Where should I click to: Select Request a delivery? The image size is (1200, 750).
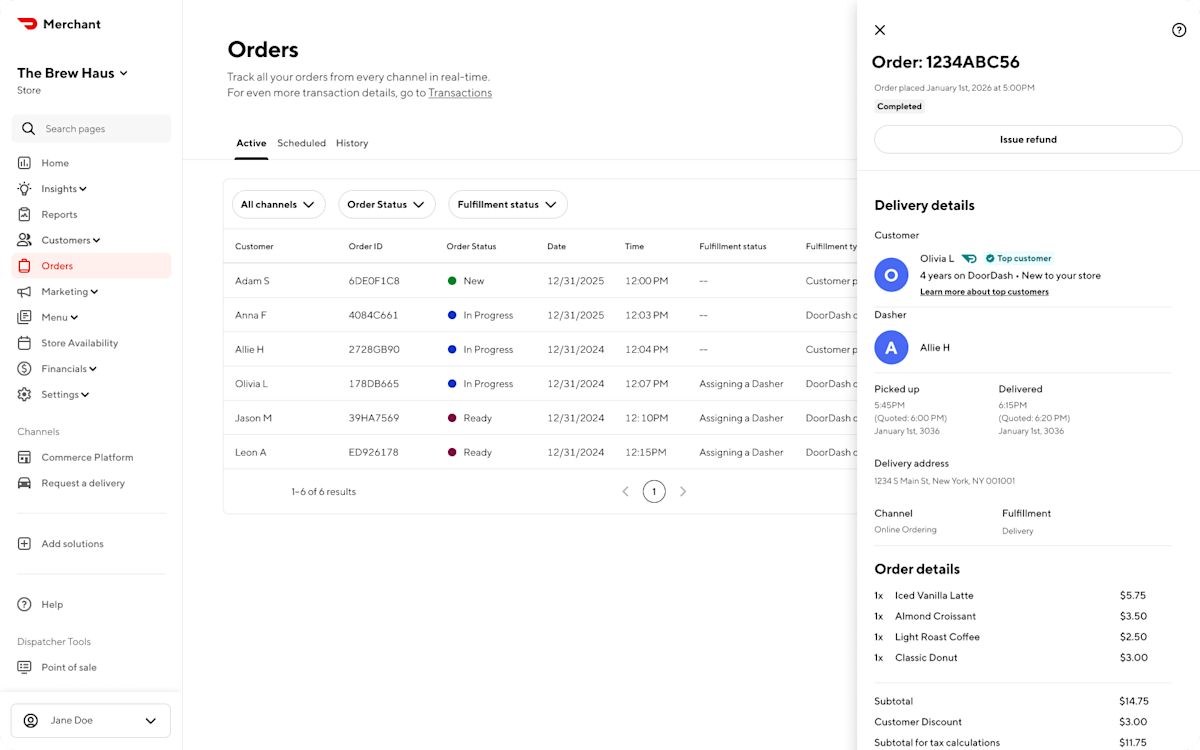pos(82,483)
